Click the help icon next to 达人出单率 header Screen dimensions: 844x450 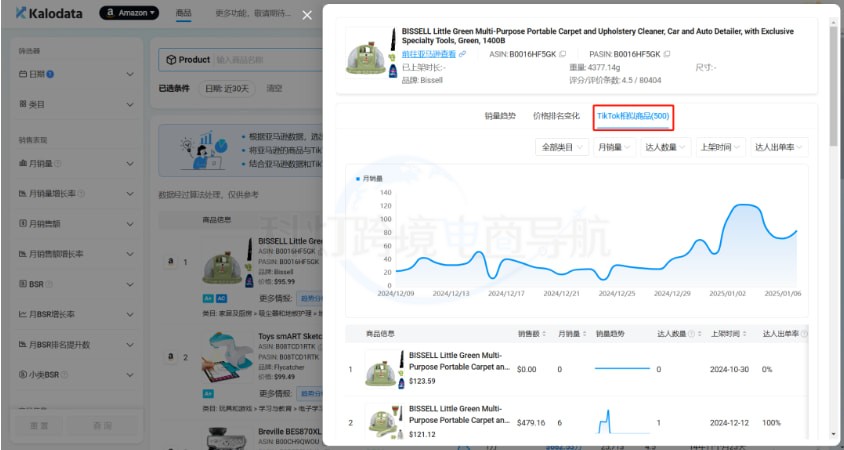tap(804, 334)
